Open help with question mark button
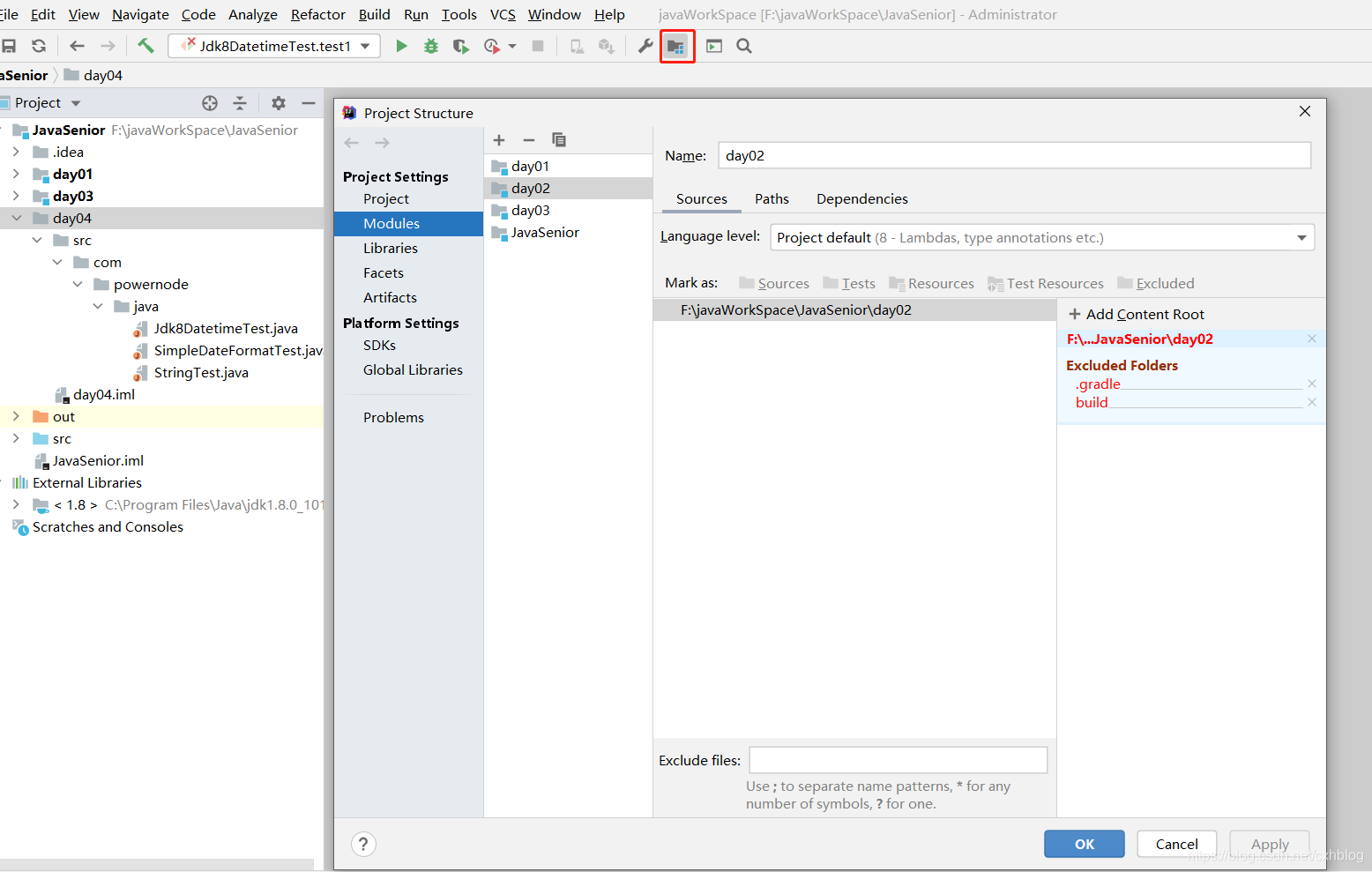Viewport: 1372px width, 872px height. point(363,845)
